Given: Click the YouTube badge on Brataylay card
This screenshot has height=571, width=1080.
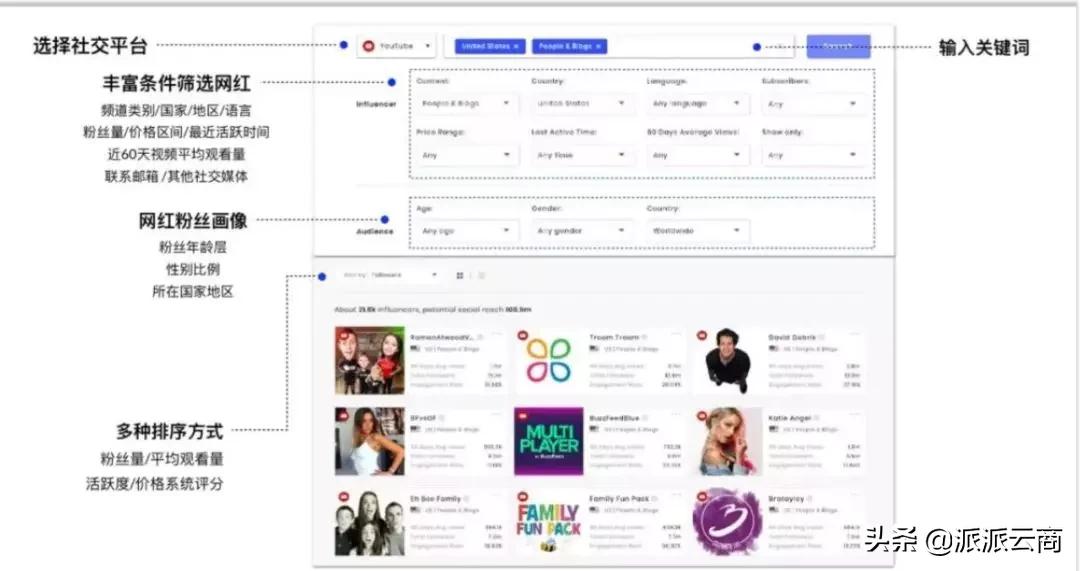Looking at the screenshot, I should point(702,497).
